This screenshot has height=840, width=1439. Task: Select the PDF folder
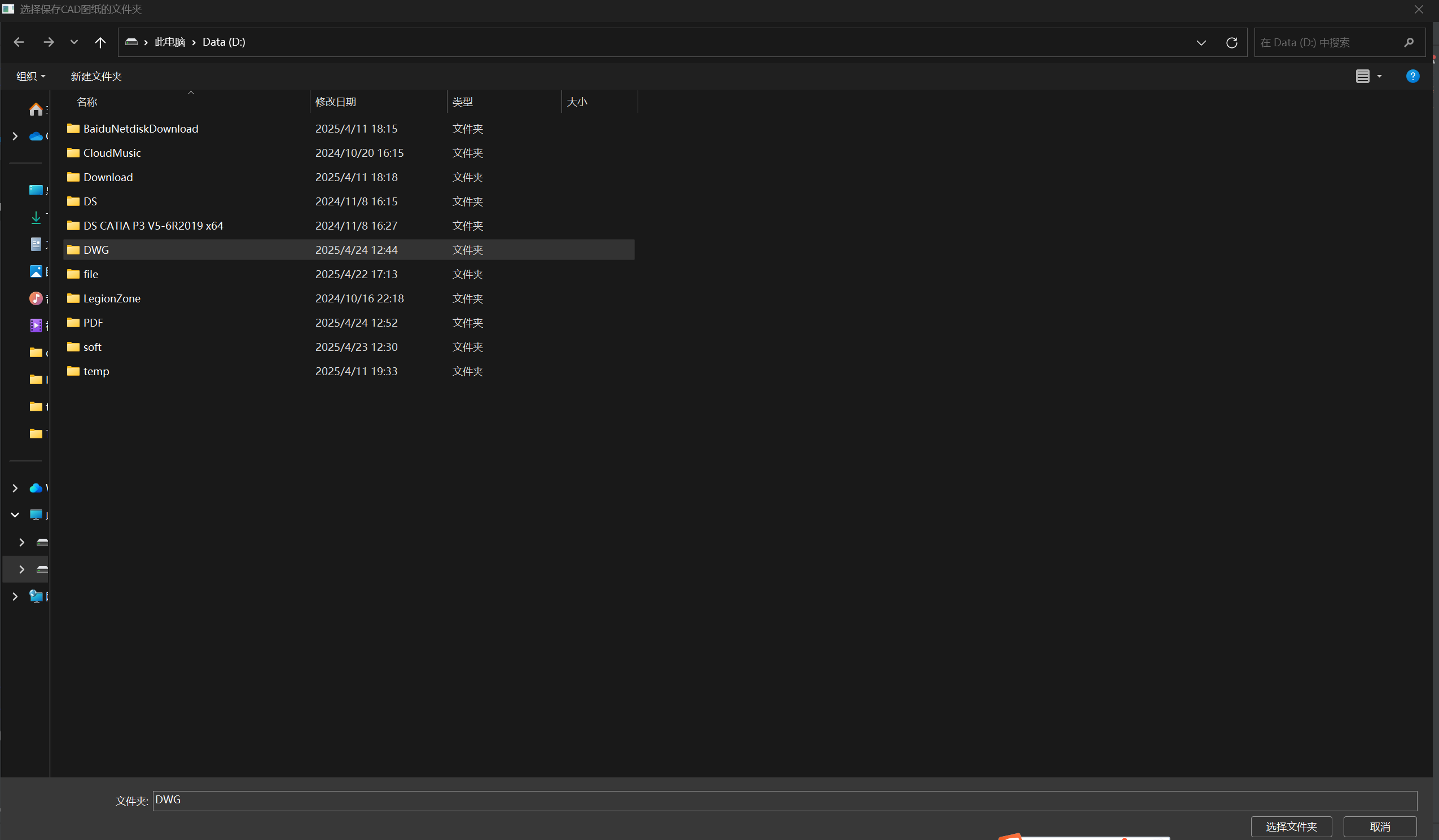[93, 323]
